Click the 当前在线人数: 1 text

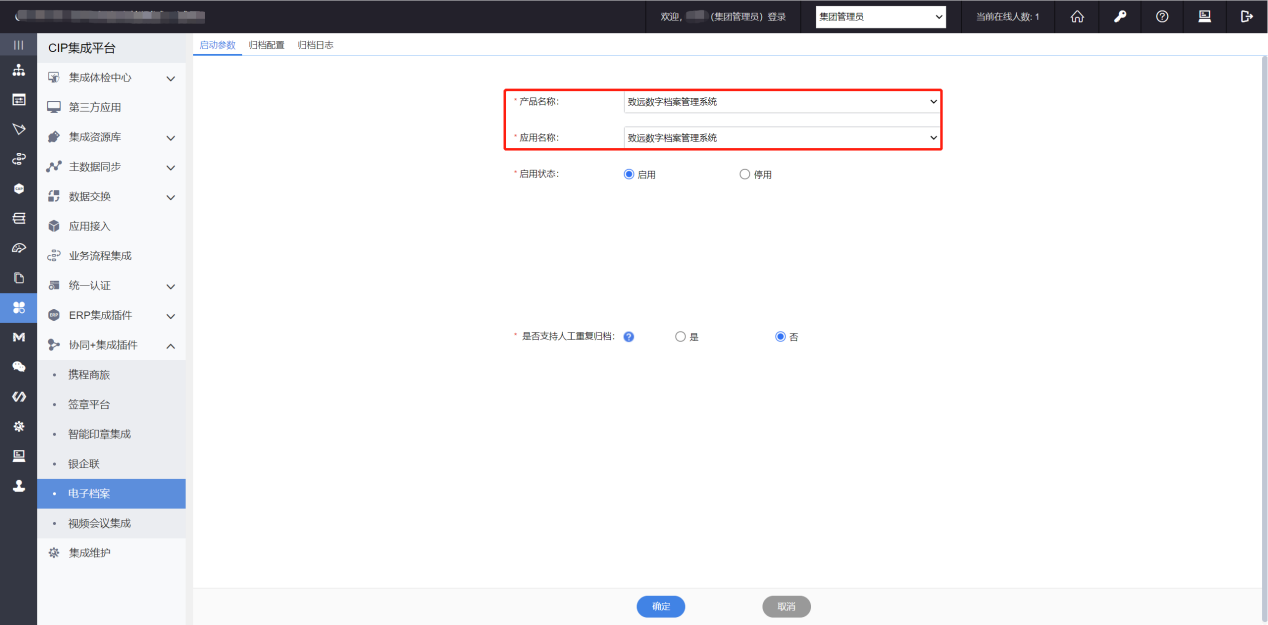tap(1007, 17)
